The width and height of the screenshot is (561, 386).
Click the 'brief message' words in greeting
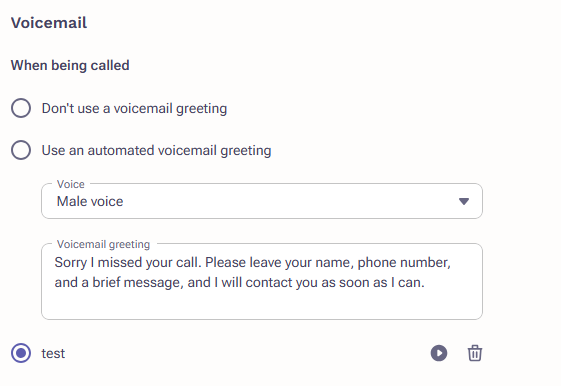tap(138, 283)
